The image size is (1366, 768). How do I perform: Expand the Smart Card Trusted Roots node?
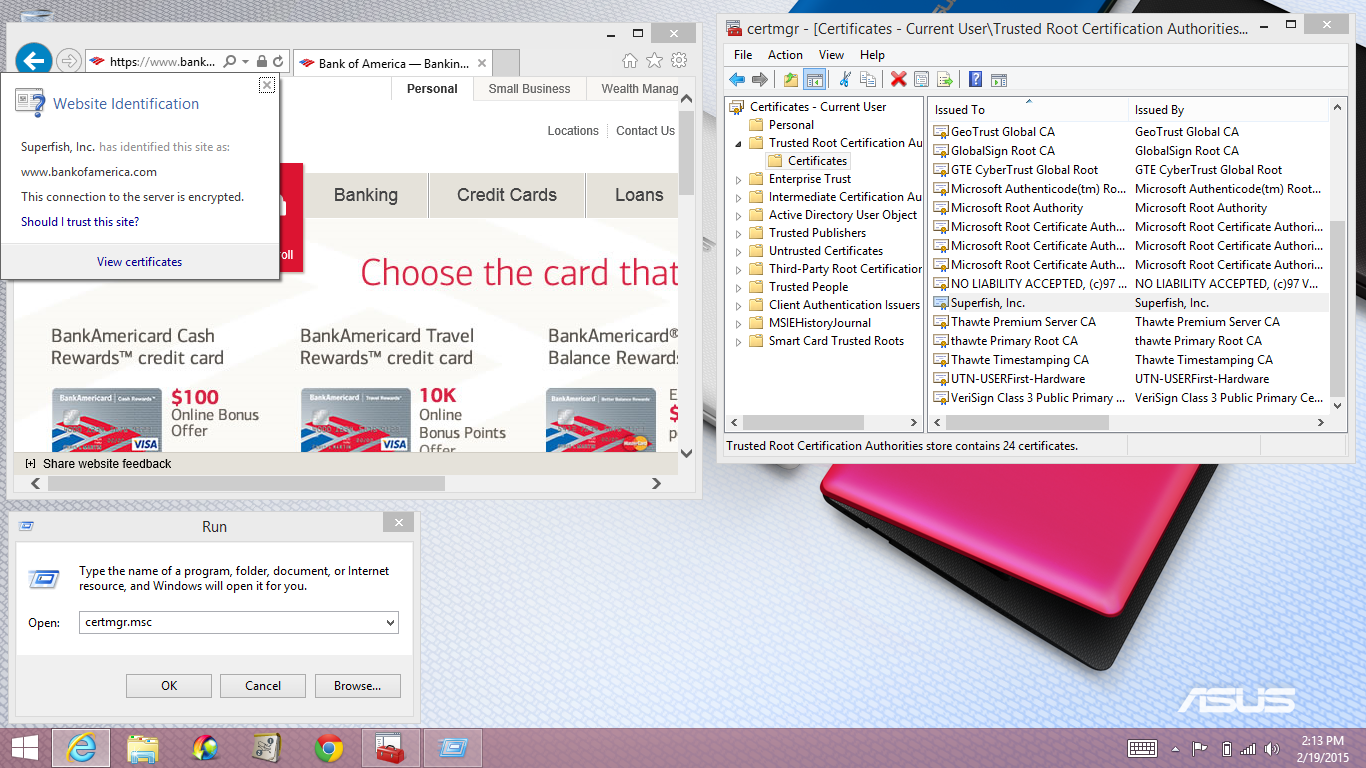[x=739, y=341]
